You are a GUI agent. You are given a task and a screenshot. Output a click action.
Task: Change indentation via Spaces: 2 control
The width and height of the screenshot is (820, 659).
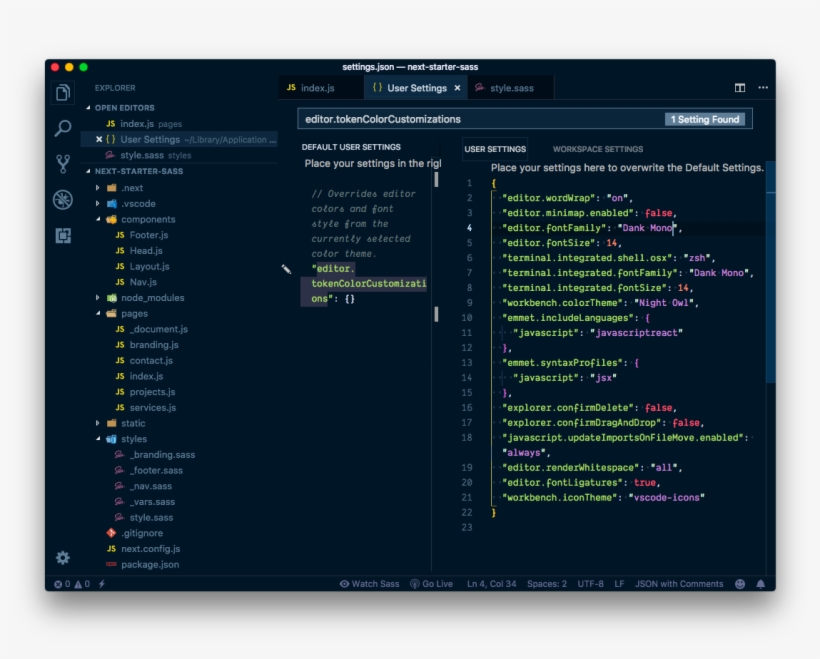click(547, 583)
